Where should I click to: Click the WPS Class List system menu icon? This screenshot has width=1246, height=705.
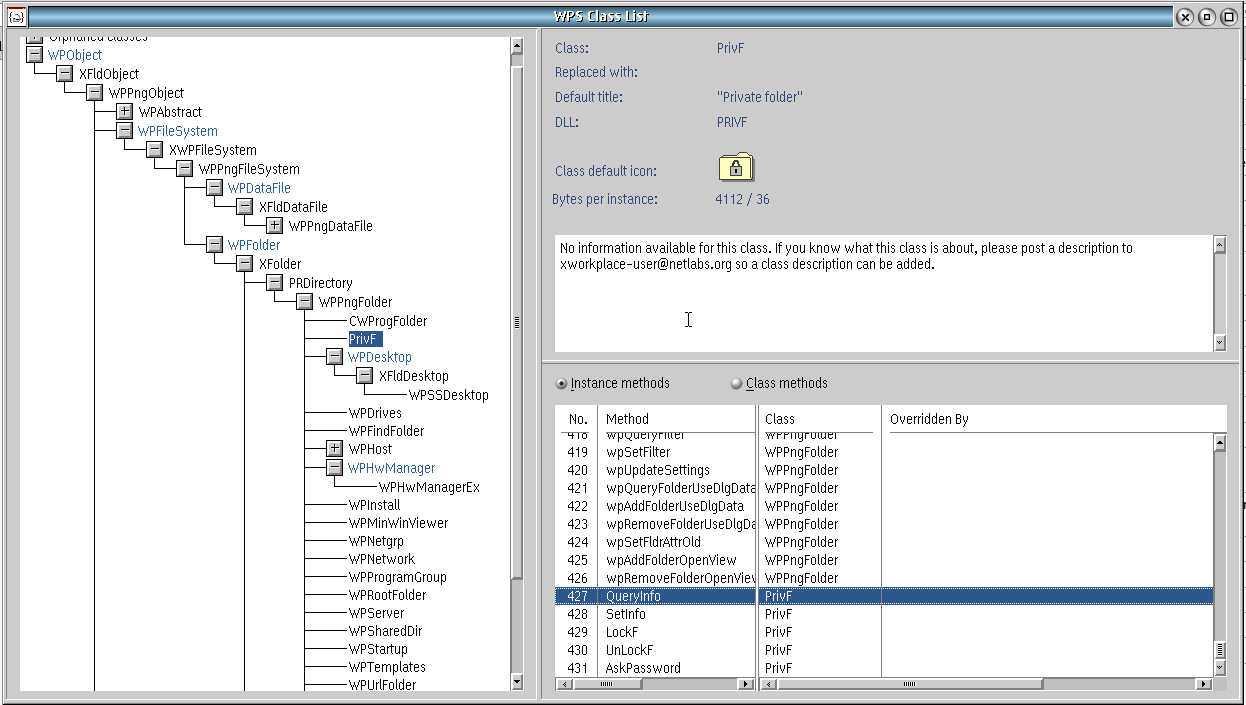pos(16,16)
